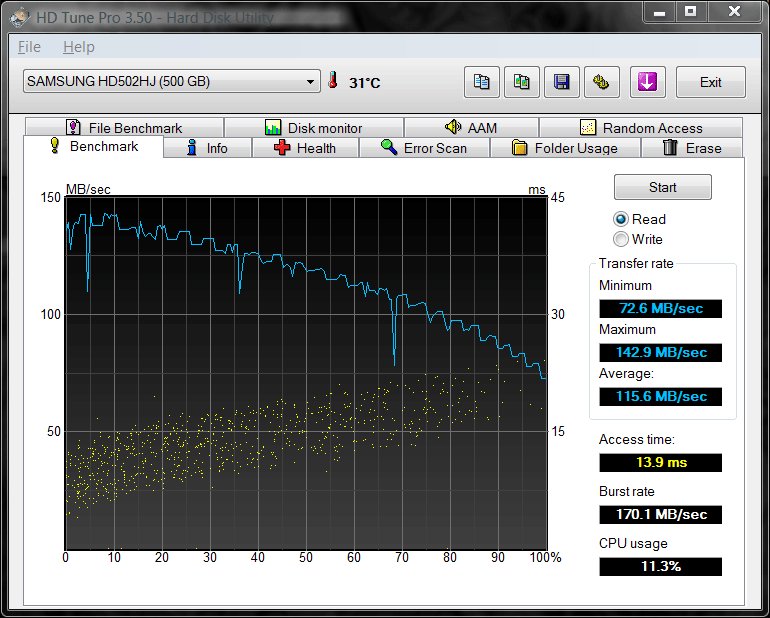Click the Minimum value 72.6 MB/sec
770x618 pixels.
coord(660,309)
